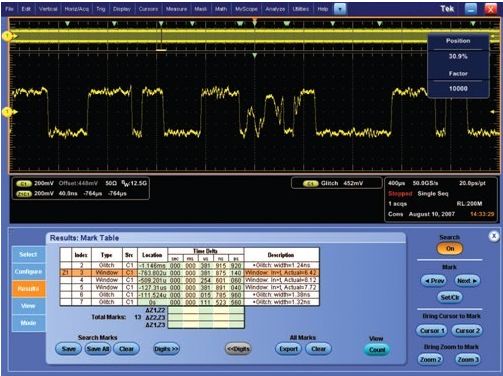Close the Mark Table results panel
The image size is (503, 376).
494,236
